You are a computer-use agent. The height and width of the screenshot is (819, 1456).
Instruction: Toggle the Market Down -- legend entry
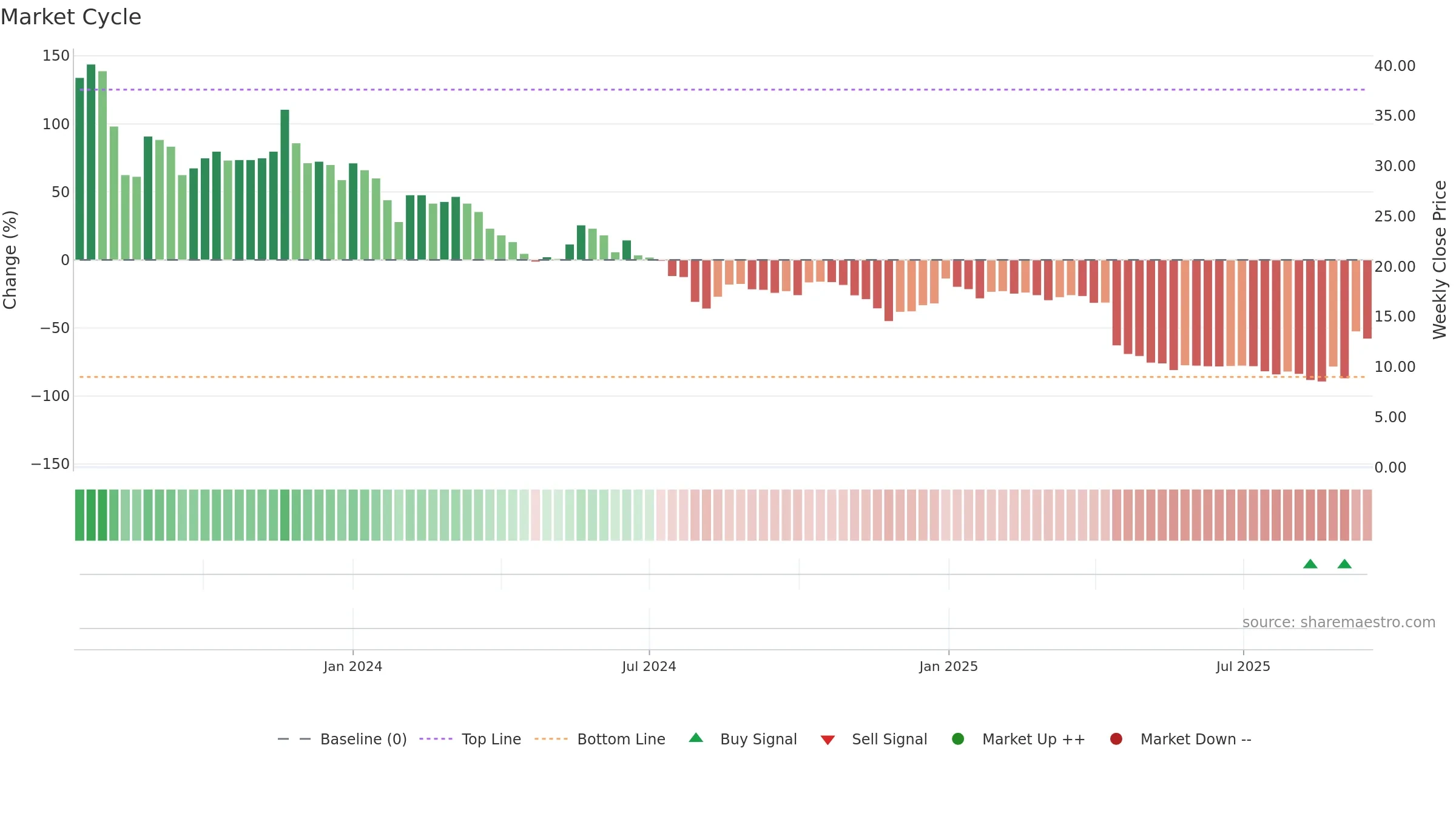(x=1181, y=739)
